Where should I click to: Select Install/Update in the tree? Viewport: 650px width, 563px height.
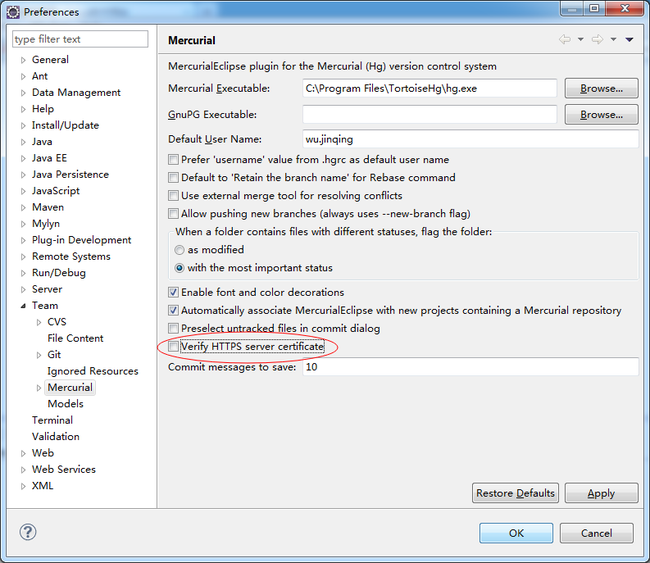pyautogui.click(x=65, y=125)
